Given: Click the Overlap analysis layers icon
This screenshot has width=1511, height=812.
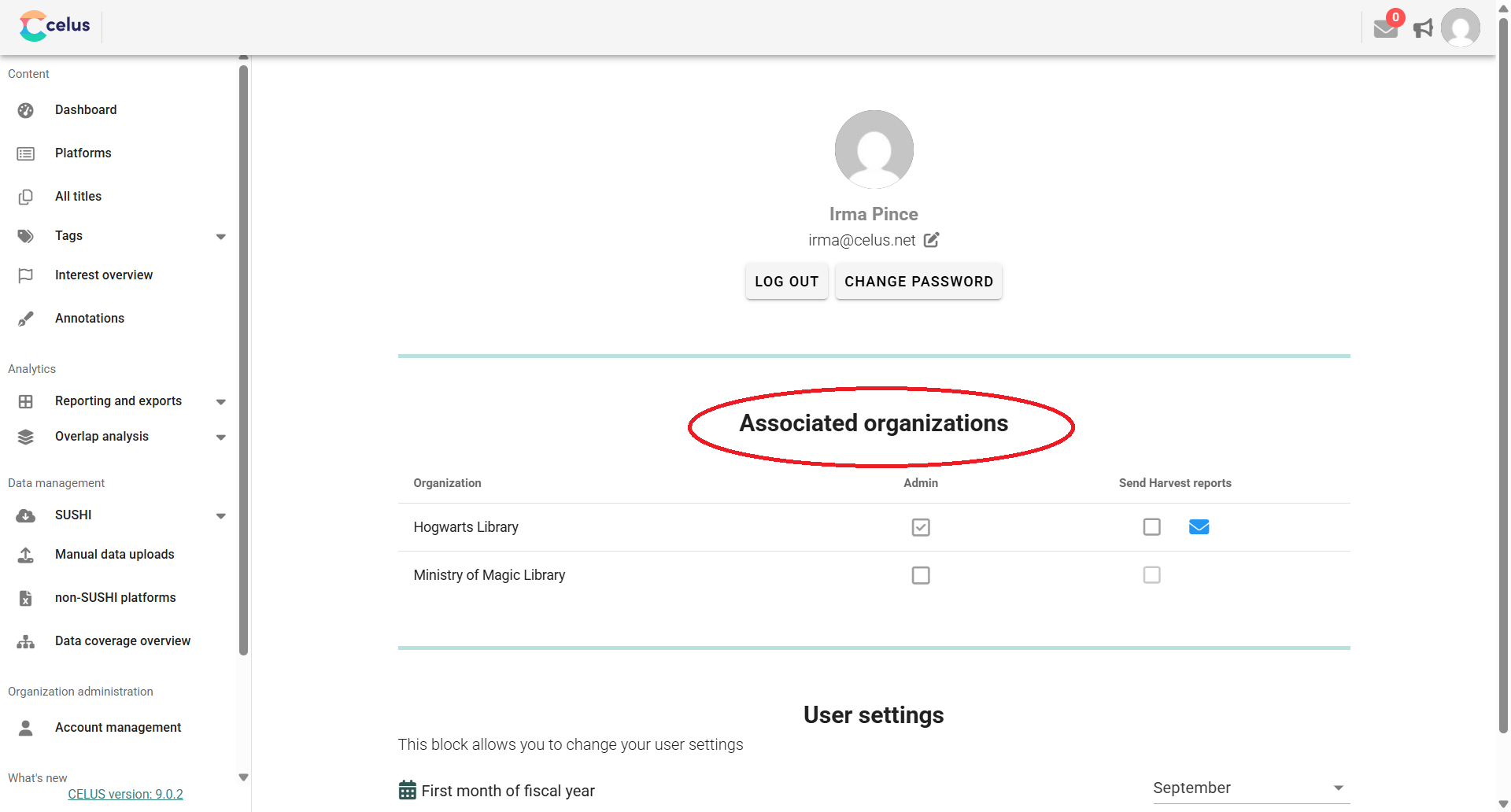Looking at the screenshot, I should pos(26,437).
